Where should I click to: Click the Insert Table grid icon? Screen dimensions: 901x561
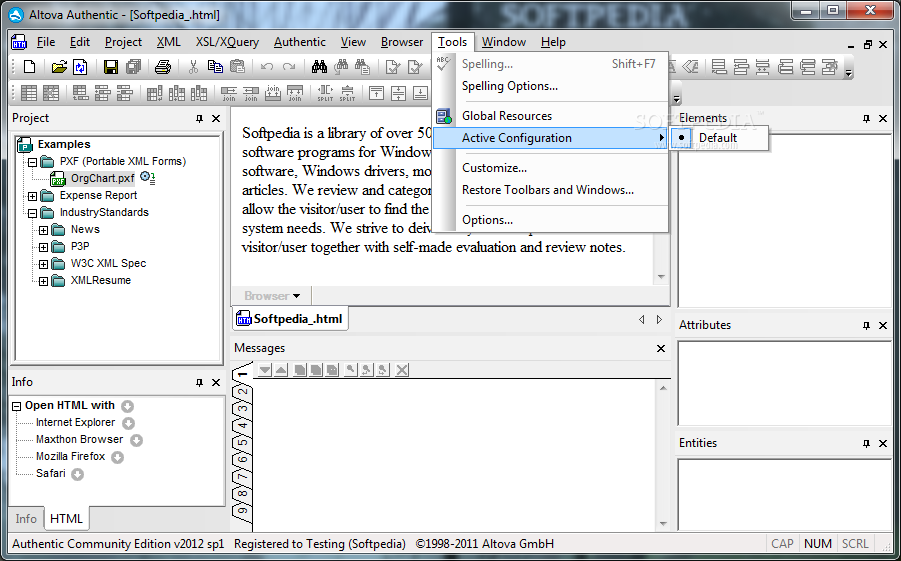pos(29,93)
